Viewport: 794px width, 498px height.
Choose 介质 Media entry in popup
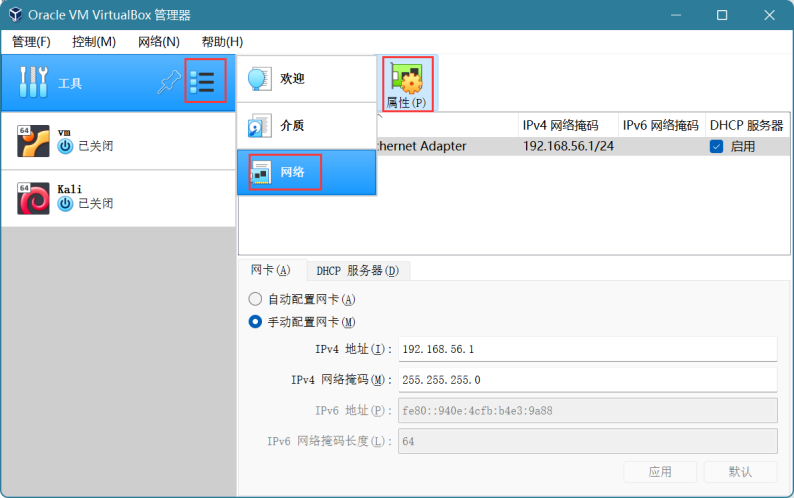(306, 126)
